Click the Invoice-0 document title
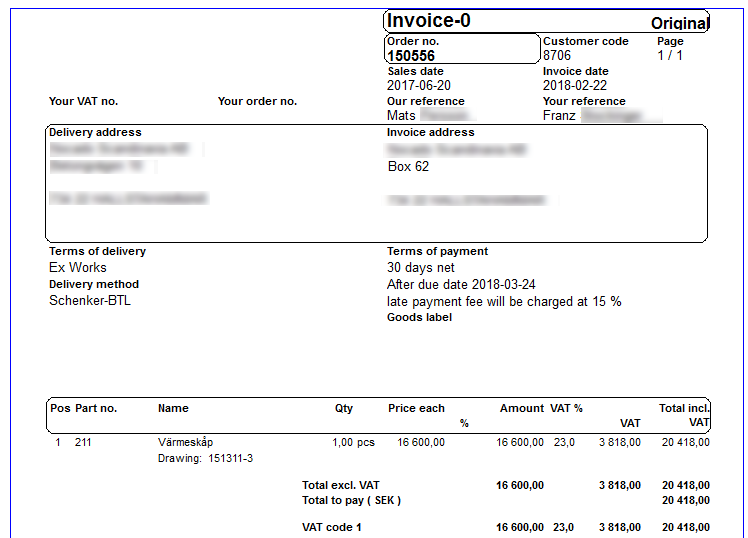Viewport: 748px width, 538px height. (429, 21)
